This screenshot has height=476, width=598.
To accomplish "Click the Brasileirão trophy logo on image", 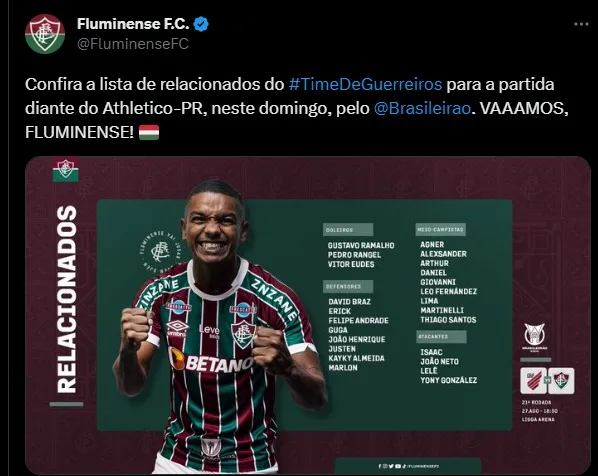I will [534, 337].
